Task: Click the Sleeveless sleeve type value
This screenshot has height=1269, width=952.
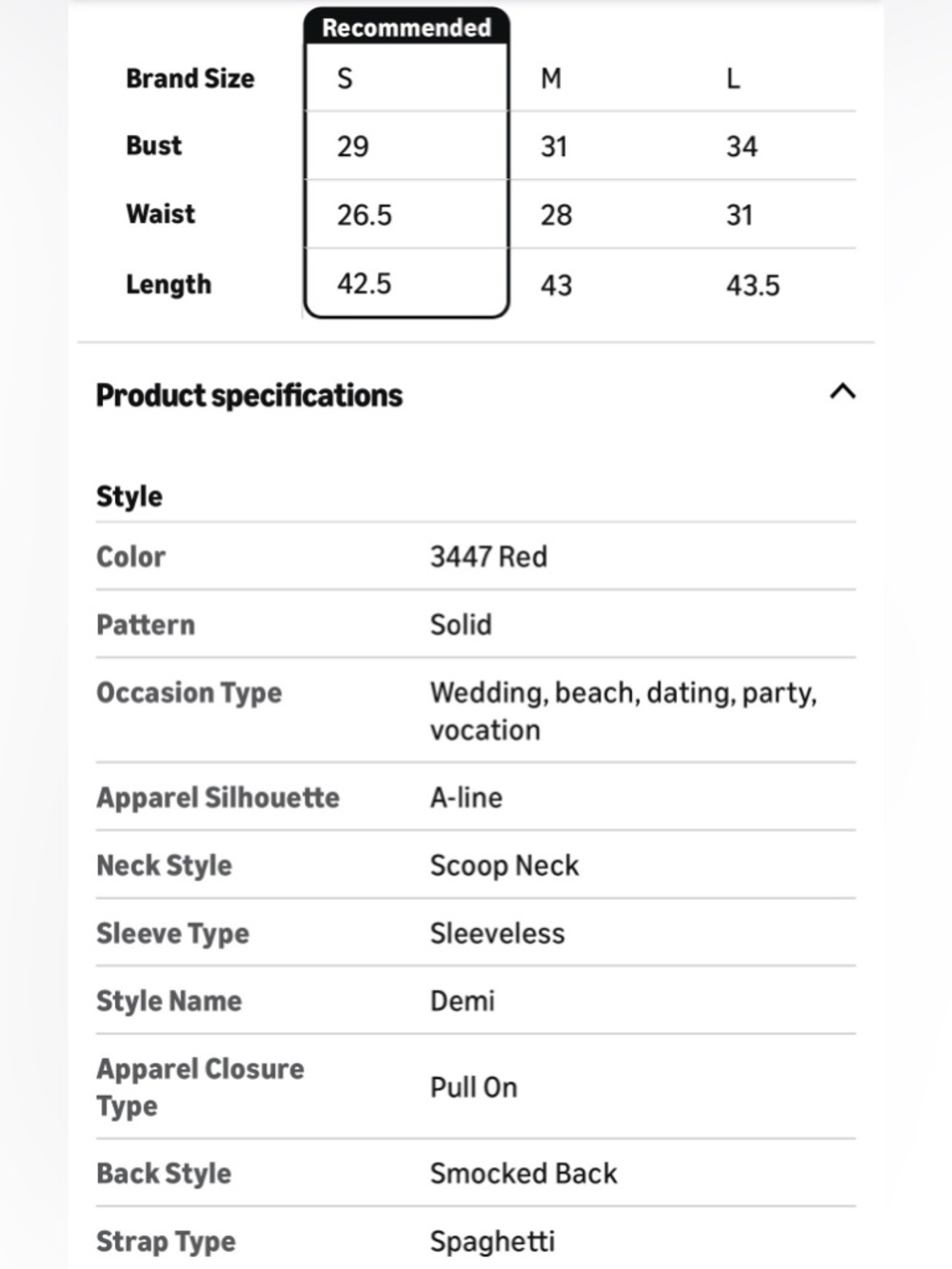Action: [x=497, y=933]
